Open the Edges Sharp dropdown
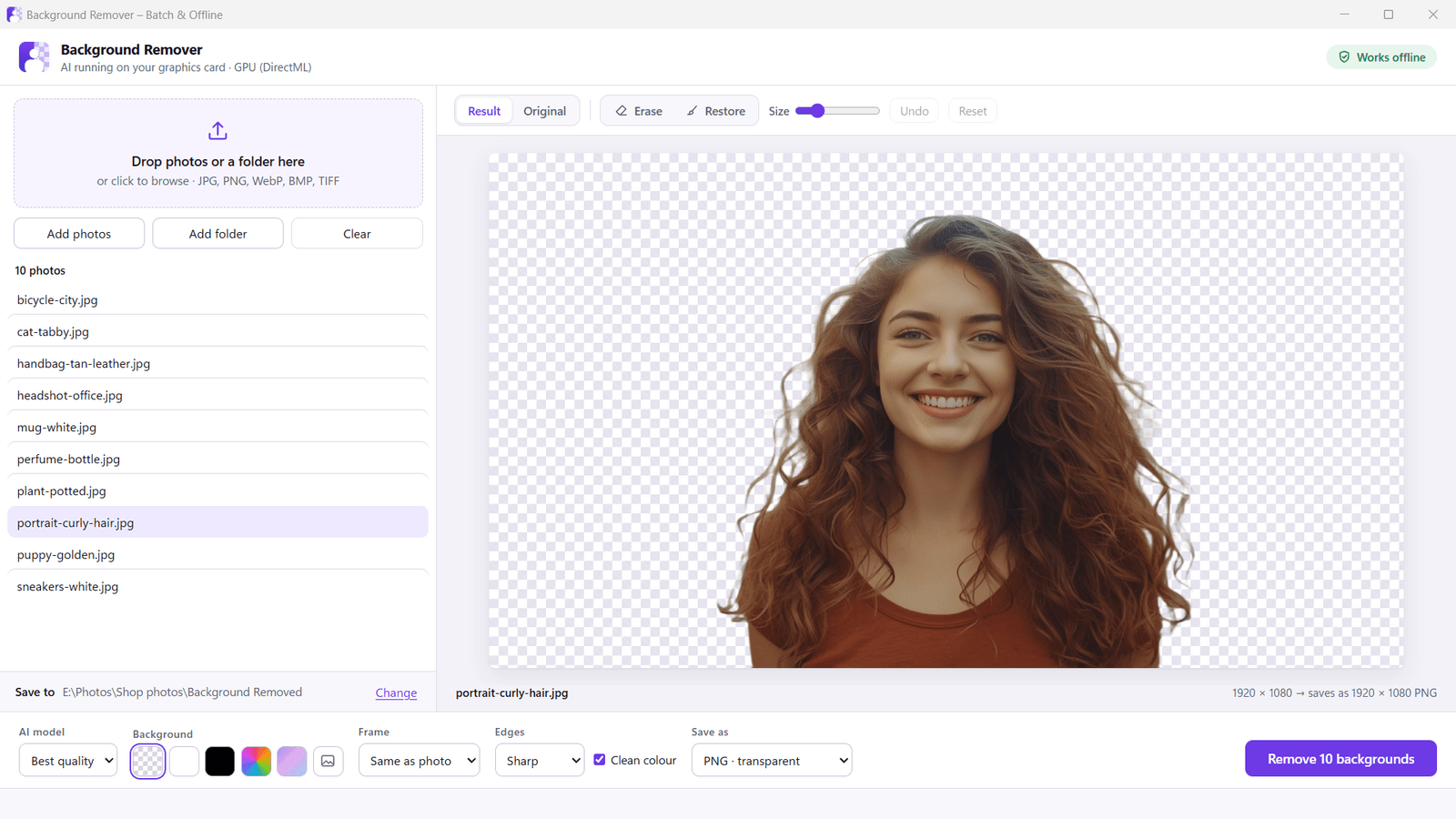This screenshot has width=1456, height=819. [540, 761]
